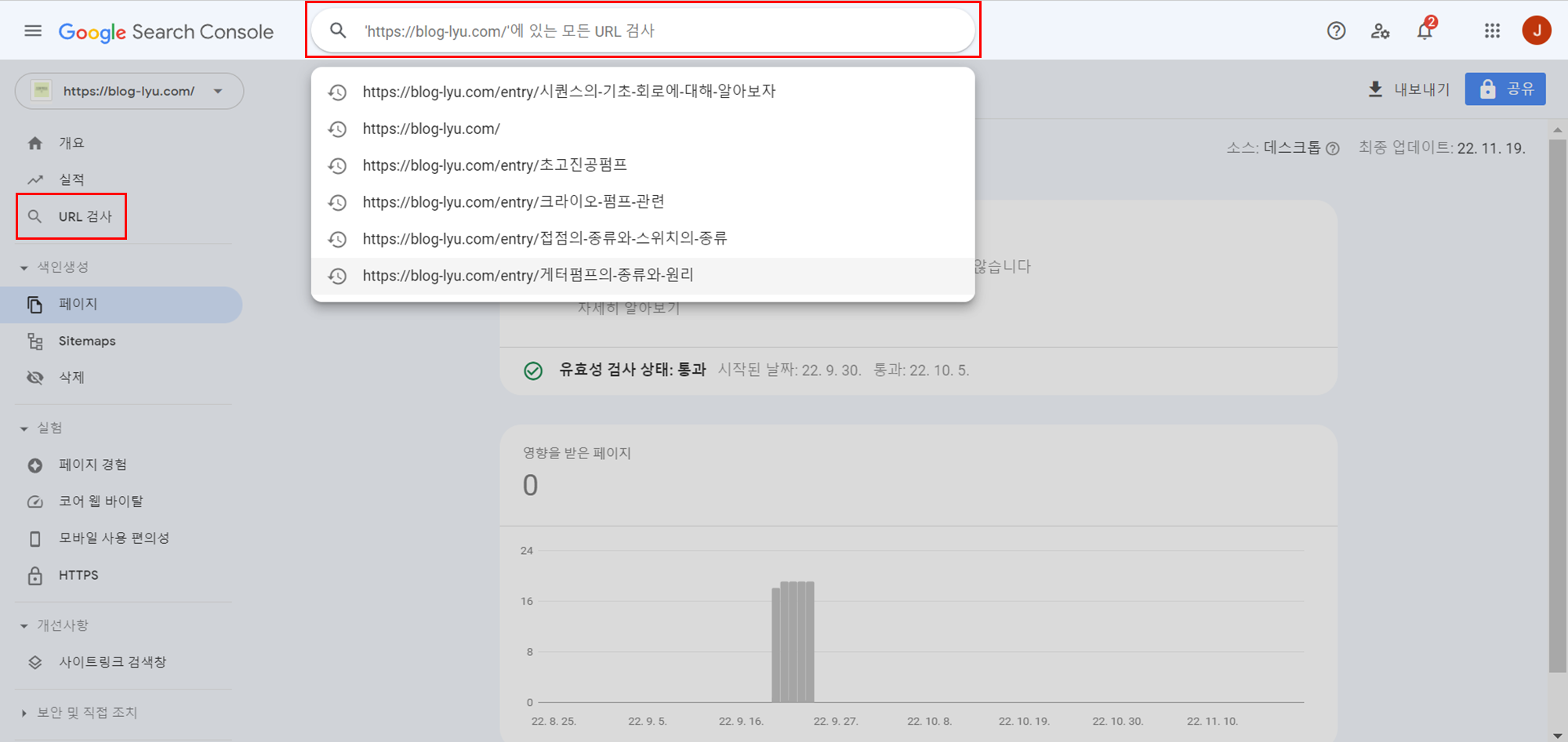Click the crossed-eye icon beside 삭제
The image size is (1568, 742).
(35, 377)
